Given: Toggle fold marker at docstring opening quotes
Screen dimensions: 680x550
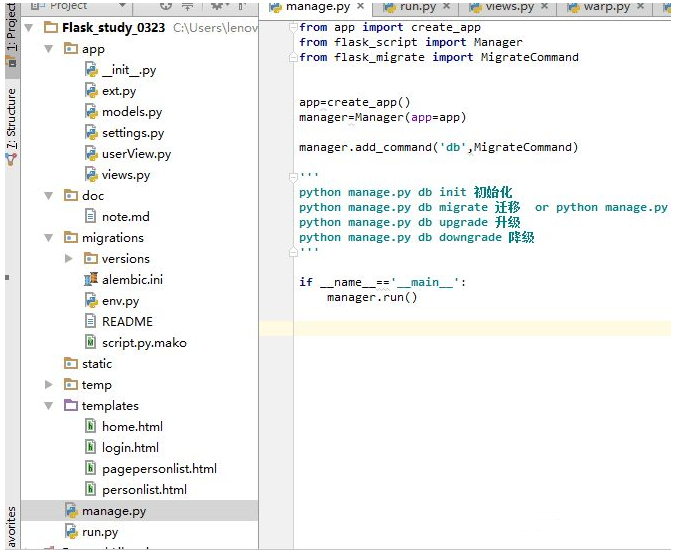Looking at the screenshot, I should 293,177.
